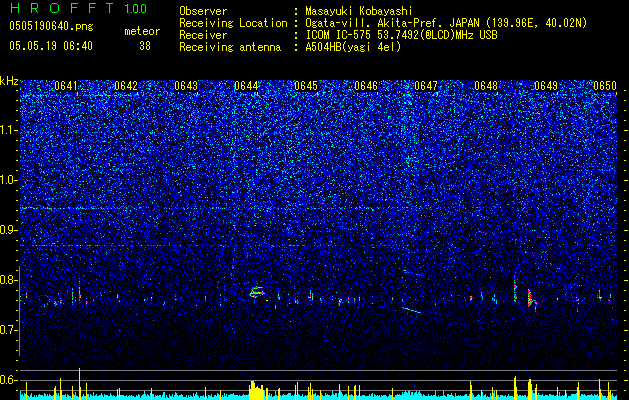Click the 'meteor' label

coord(142,31)
